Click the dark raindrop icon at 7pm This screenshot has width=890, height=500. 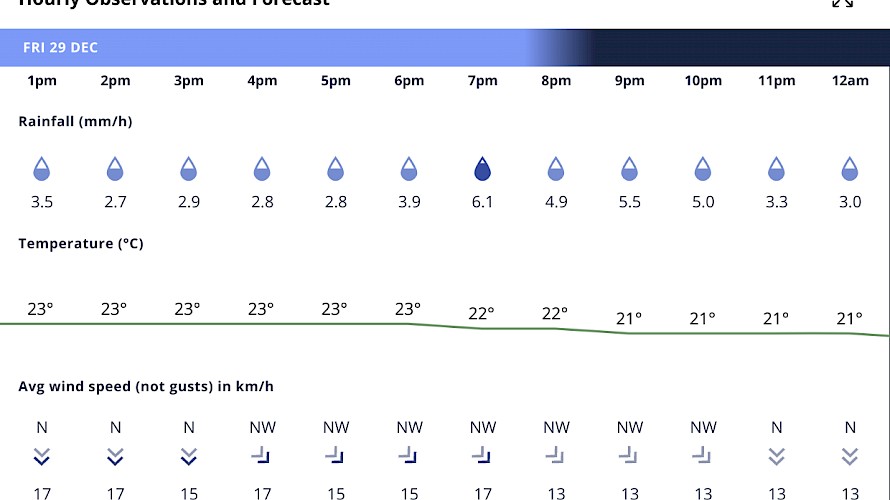click(483, 169)
